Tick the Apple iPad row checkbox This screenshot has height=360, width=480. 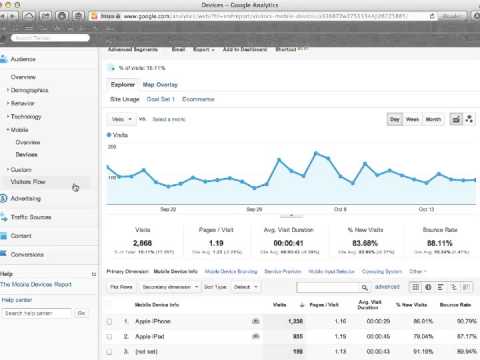(x=109, y=337)
